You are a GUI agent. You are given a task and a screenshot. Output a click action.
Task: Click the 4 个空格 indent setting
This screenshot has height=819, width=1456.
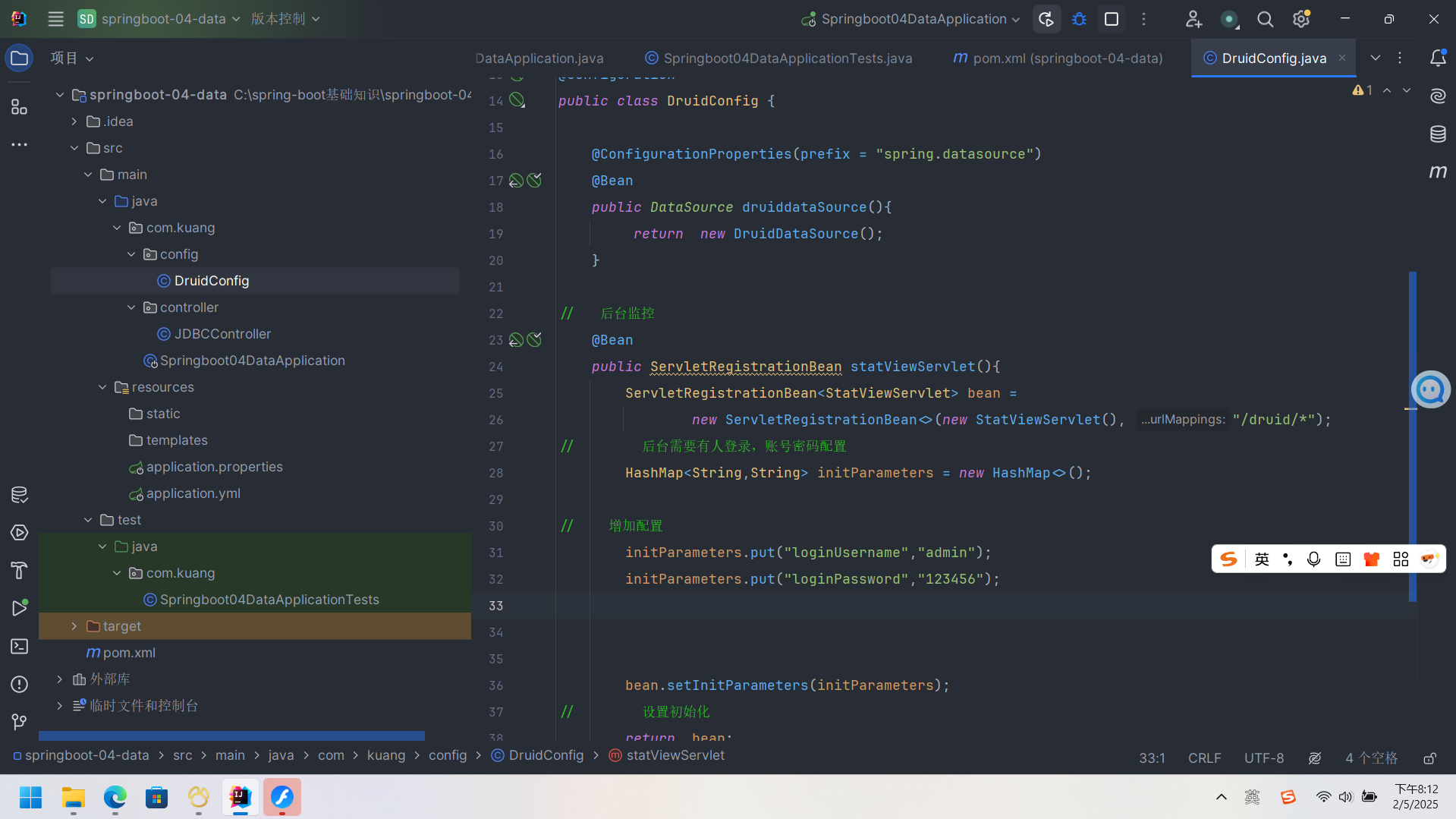click(1371, 758)
